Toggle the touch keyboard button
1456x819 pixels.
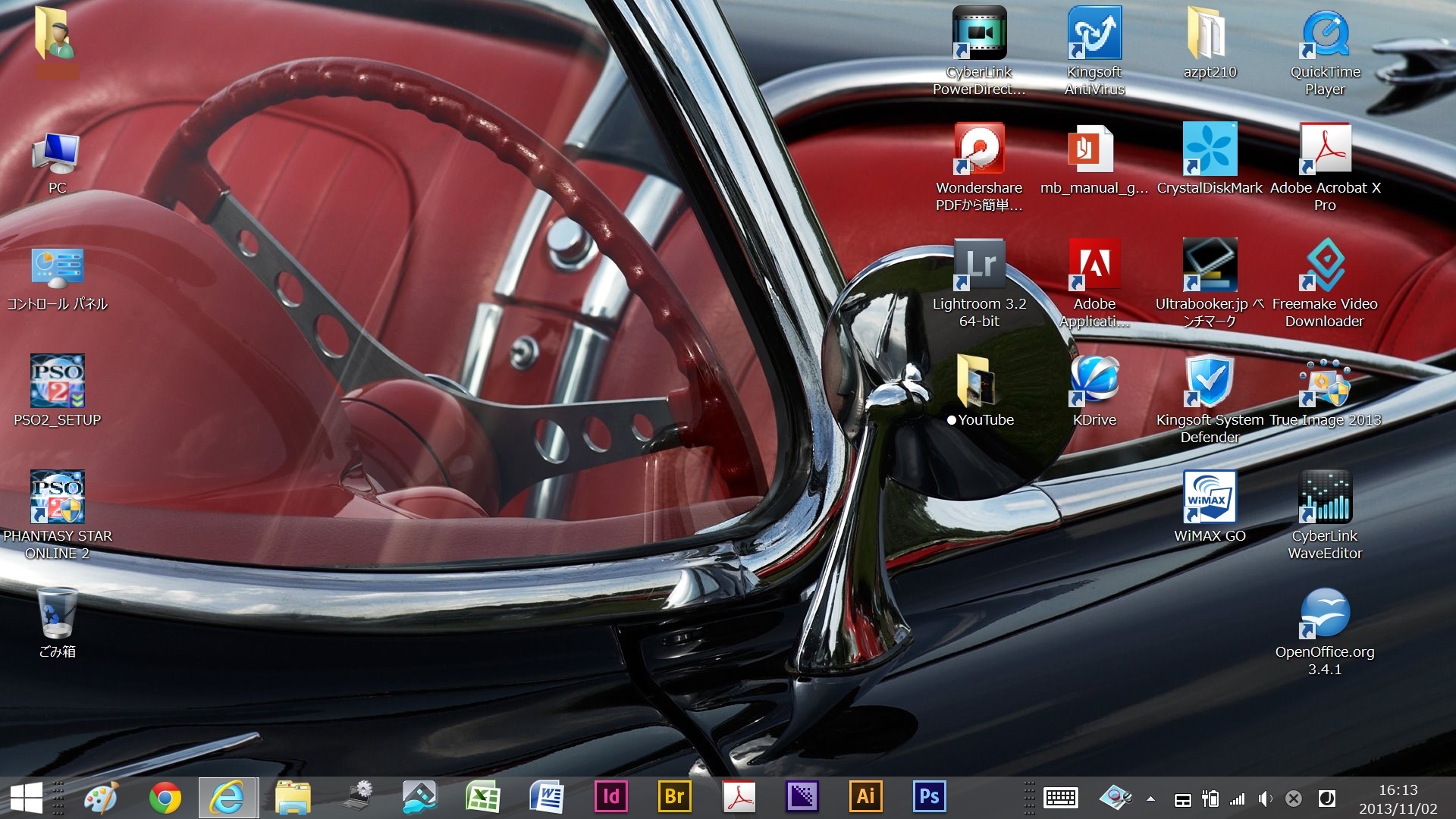click(x=1060, y=798)
